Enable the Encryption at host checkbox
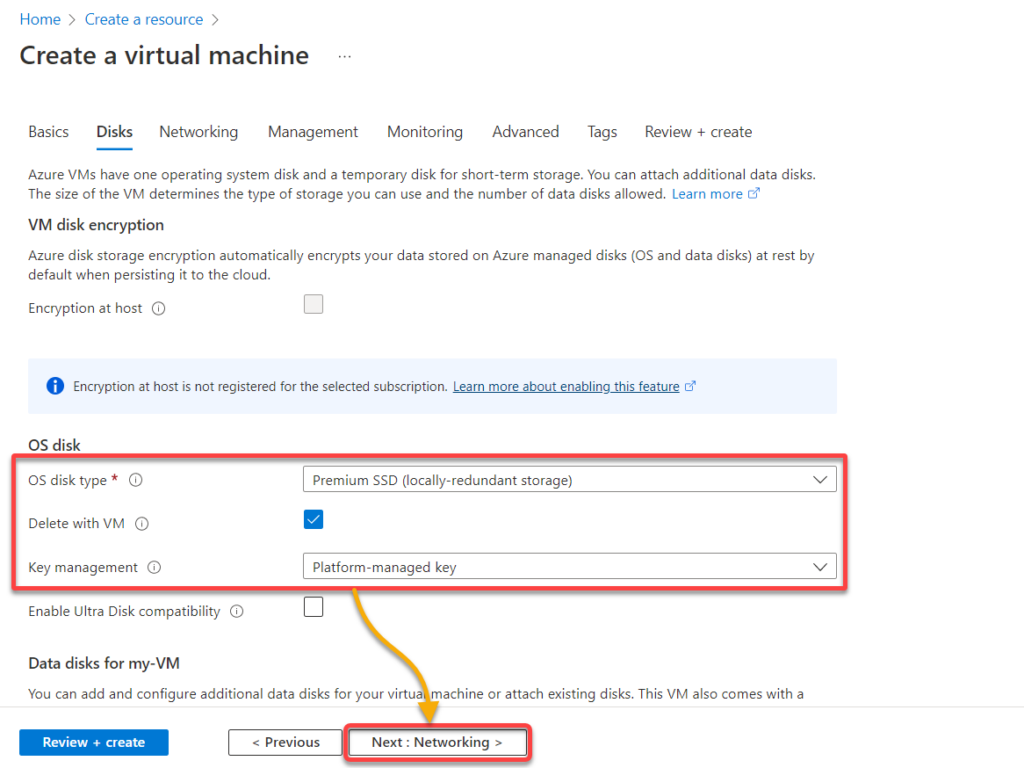Screen dimensions: 1024x768 (x=313, y=304)
